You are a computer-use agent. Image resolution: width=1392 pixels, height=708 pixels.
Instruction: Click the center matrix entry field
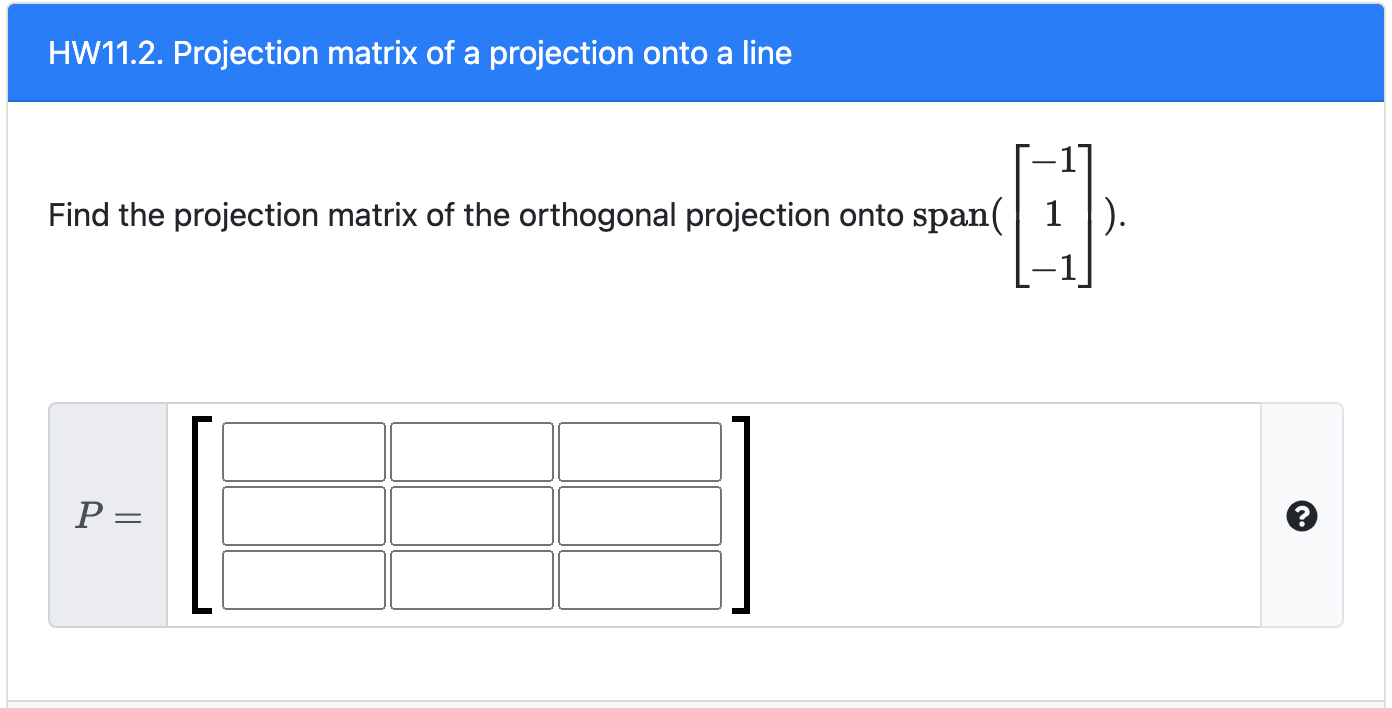tap(471, 515)
